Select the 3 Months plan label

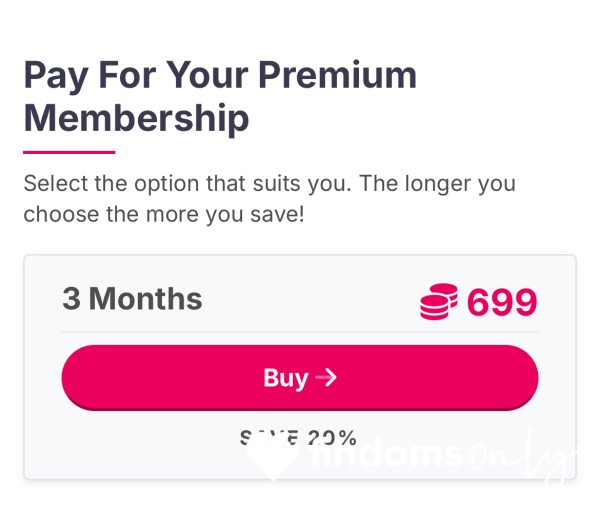tap(132, 299)
